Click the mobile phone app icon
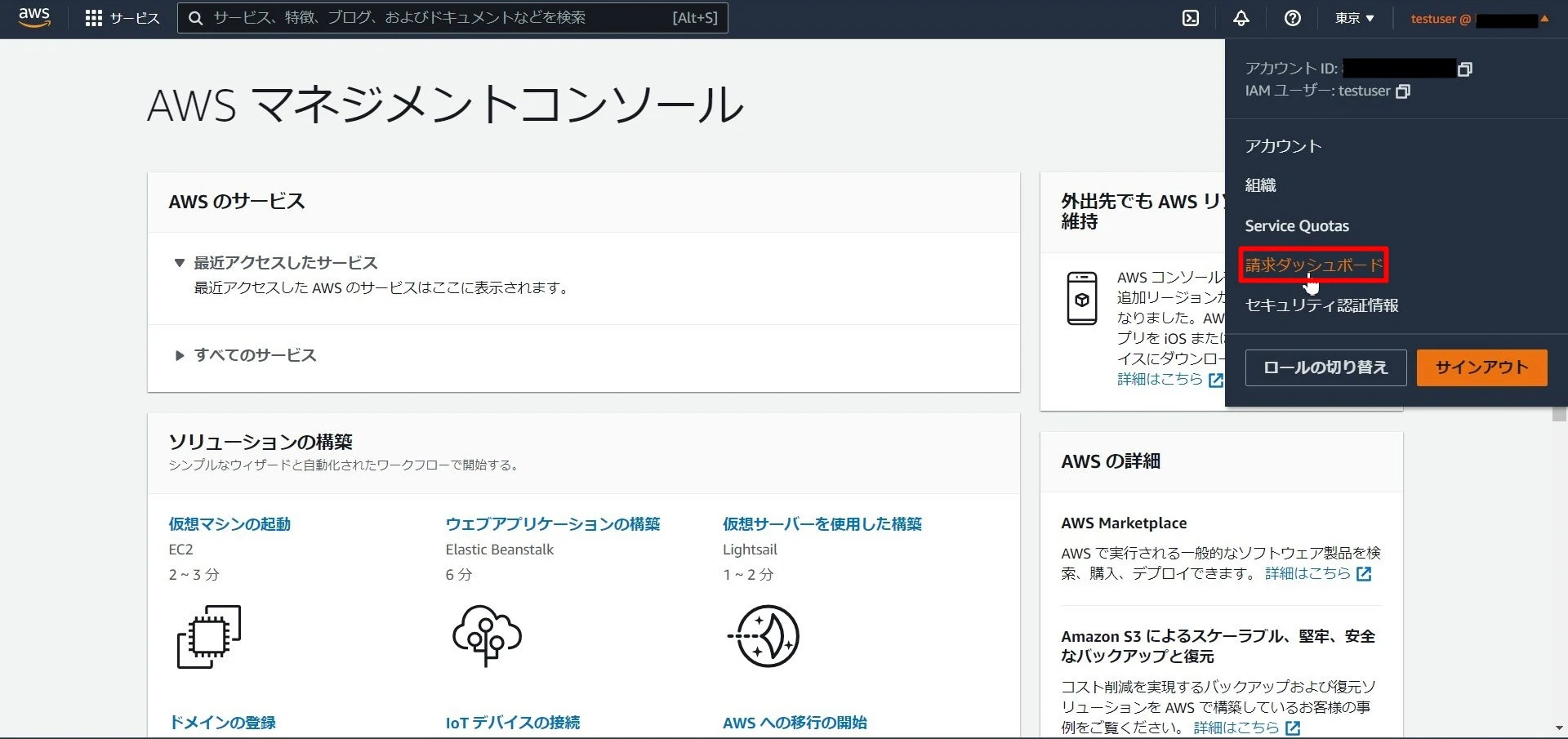The width and height of the screenshot is (1568, 739). pyautogui.click(x=1082, y=299)
